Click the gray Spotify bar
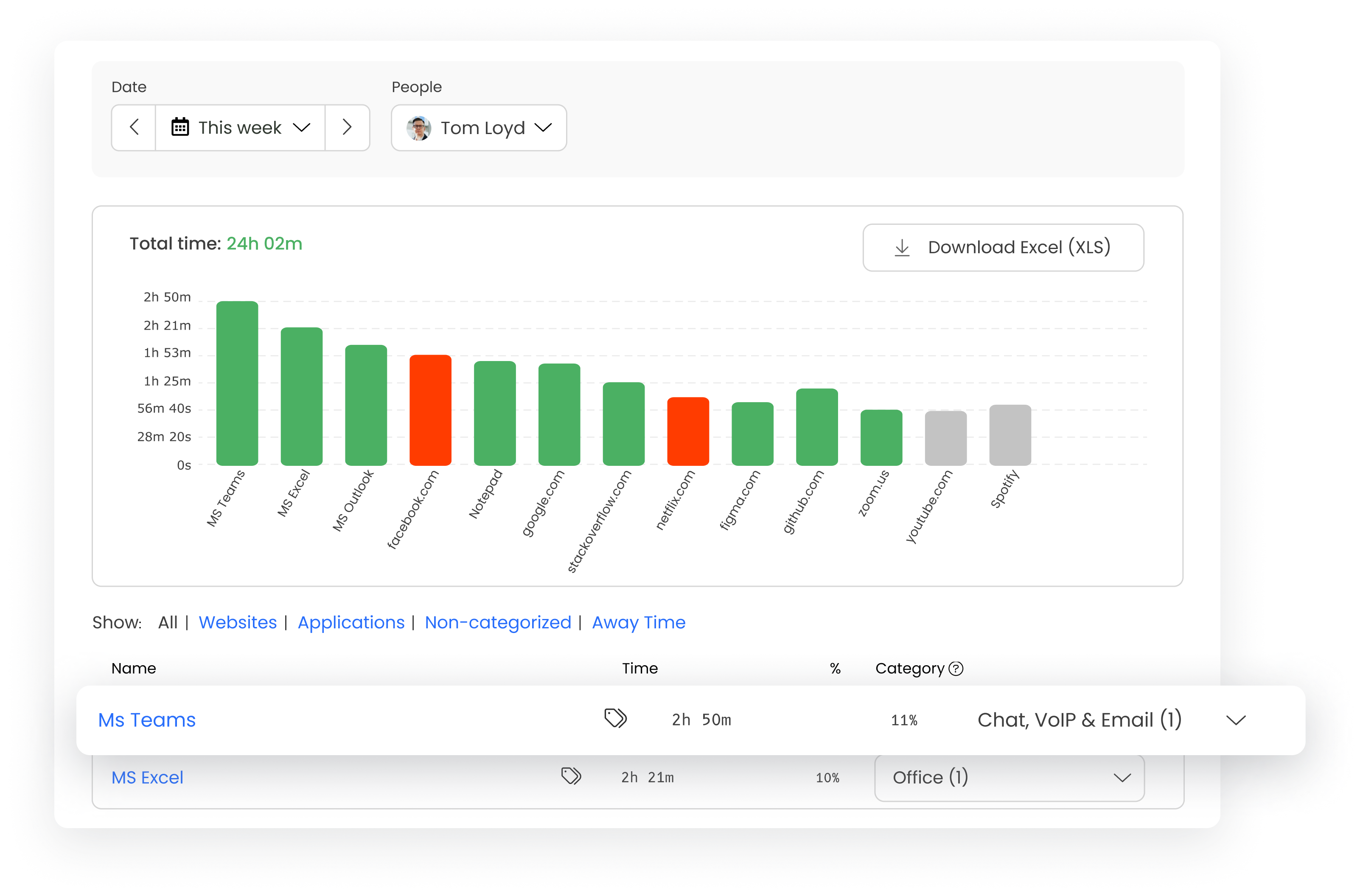The height and width of the screenshot is (896, 1360). pyautogui.click(x=1010, y=435)
